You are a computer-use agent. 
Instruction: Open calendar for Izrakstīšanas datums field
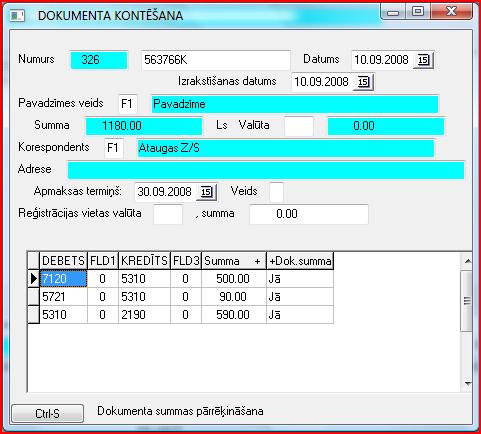click(363, 82)
